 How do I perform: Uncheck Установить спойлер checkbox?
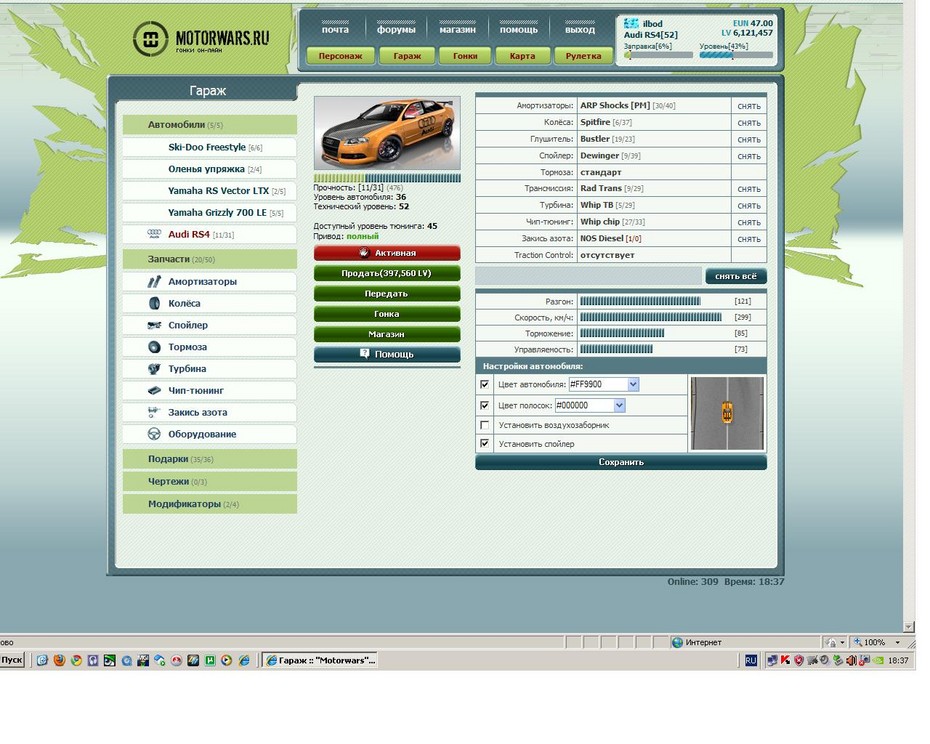click(x=485, y=443)
